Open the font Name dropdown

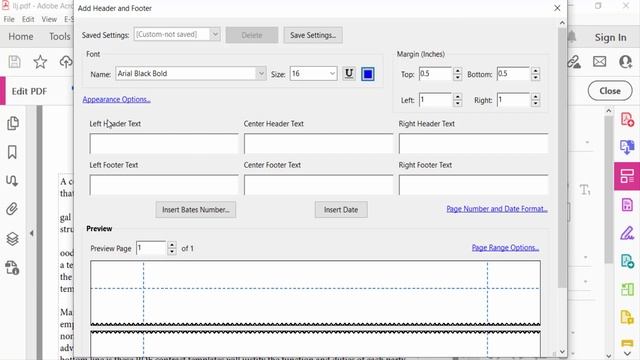pos(261,74)
